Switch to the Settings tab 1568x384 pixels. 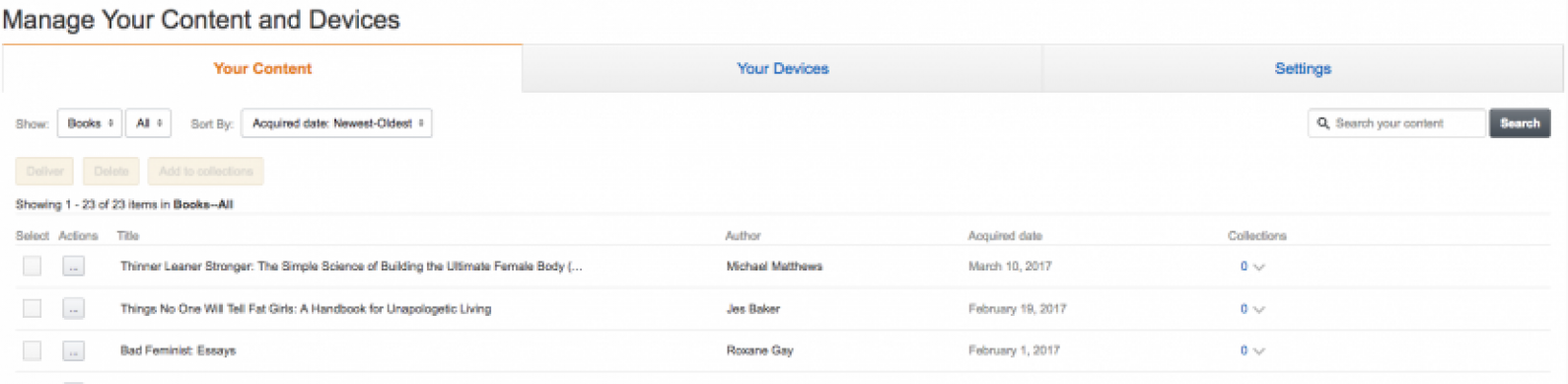click(1303, 68)
